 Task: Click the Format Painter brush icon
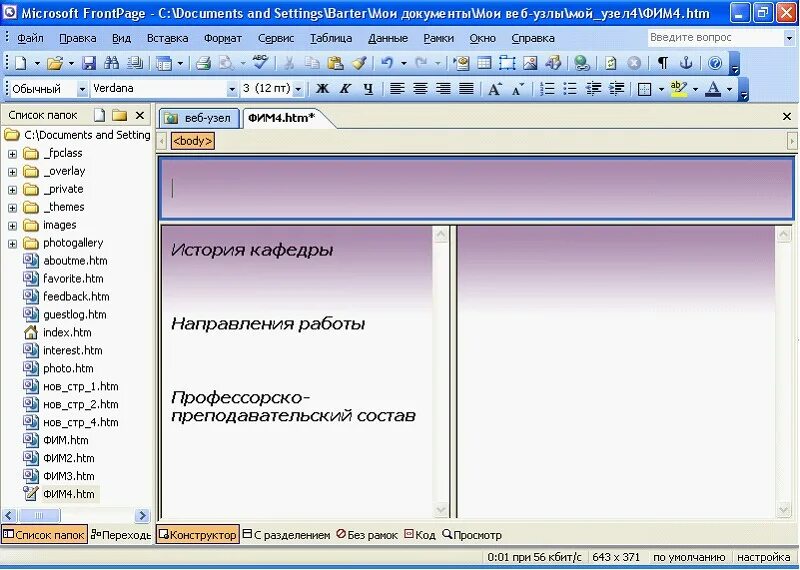click(359, 63)
